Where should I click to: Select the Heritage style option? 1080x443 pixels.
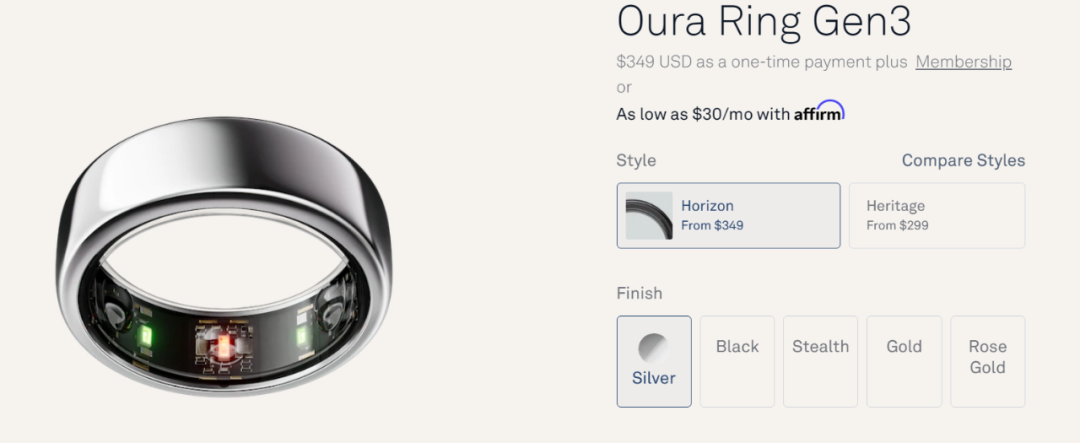point(936,215)
